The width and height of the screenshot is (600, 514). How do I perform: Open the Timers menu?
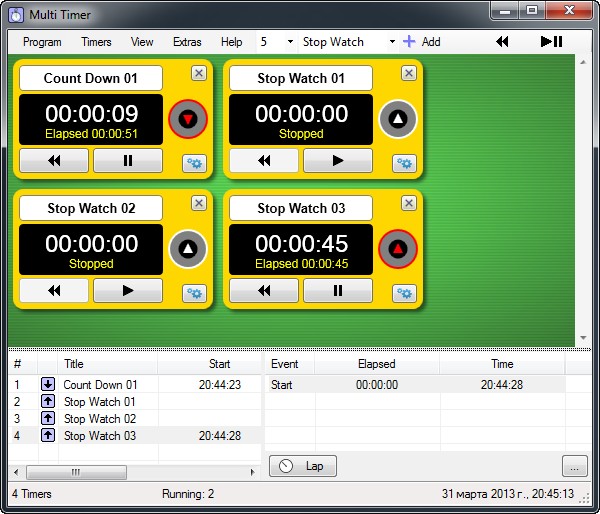point(96,42)
